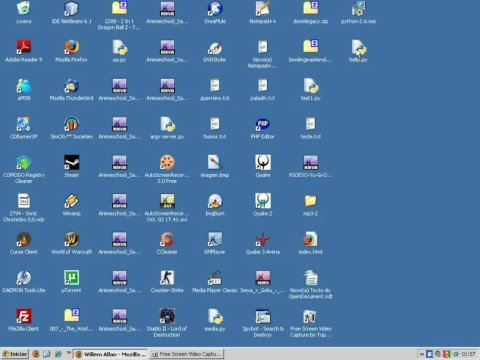
Task: Click Firefox icon in quick launch bar
Action: (x=36, y=354)
